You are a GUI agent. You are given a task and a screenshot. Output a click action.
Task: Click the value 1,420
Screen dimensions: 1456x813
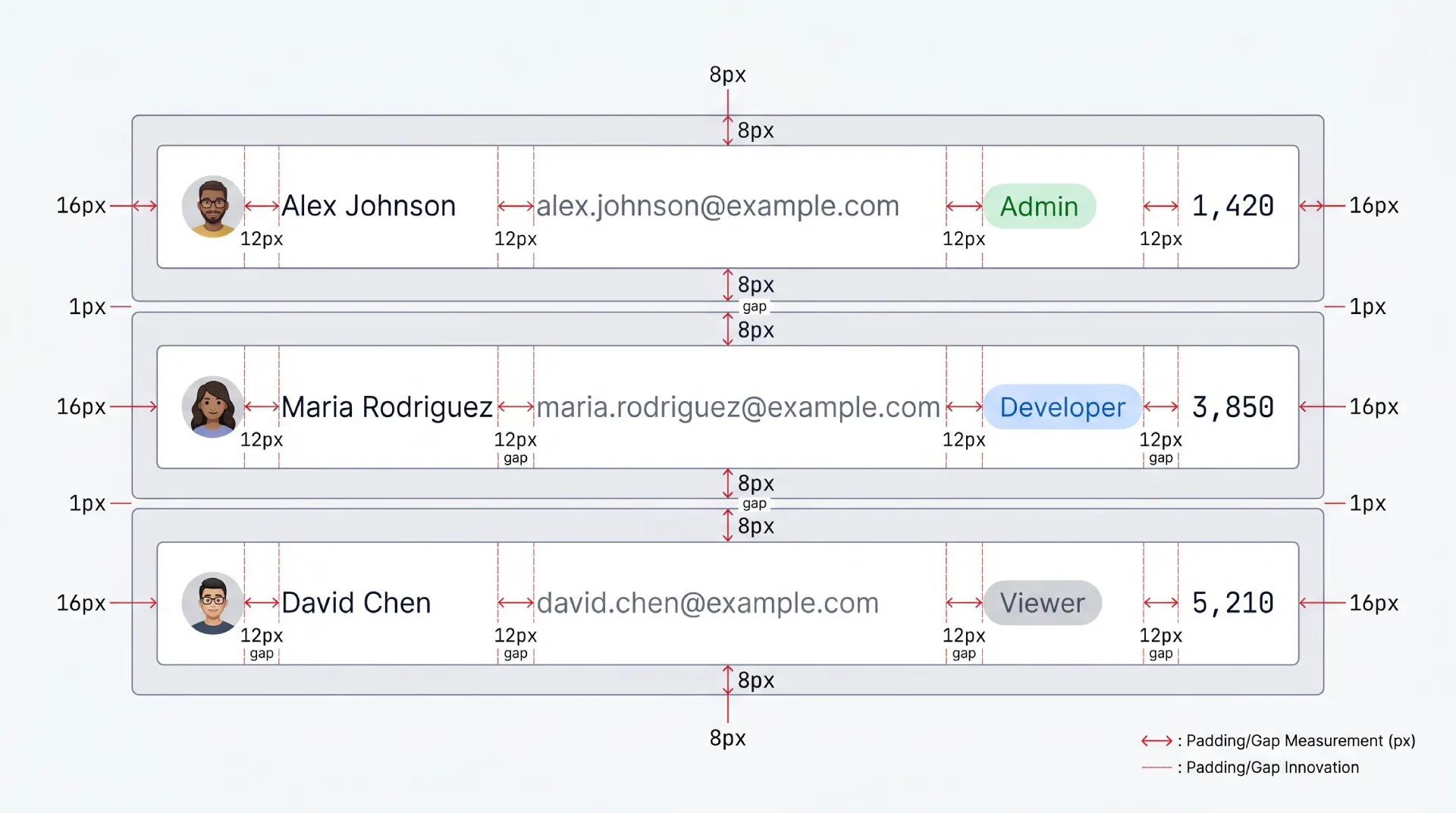1233,206
